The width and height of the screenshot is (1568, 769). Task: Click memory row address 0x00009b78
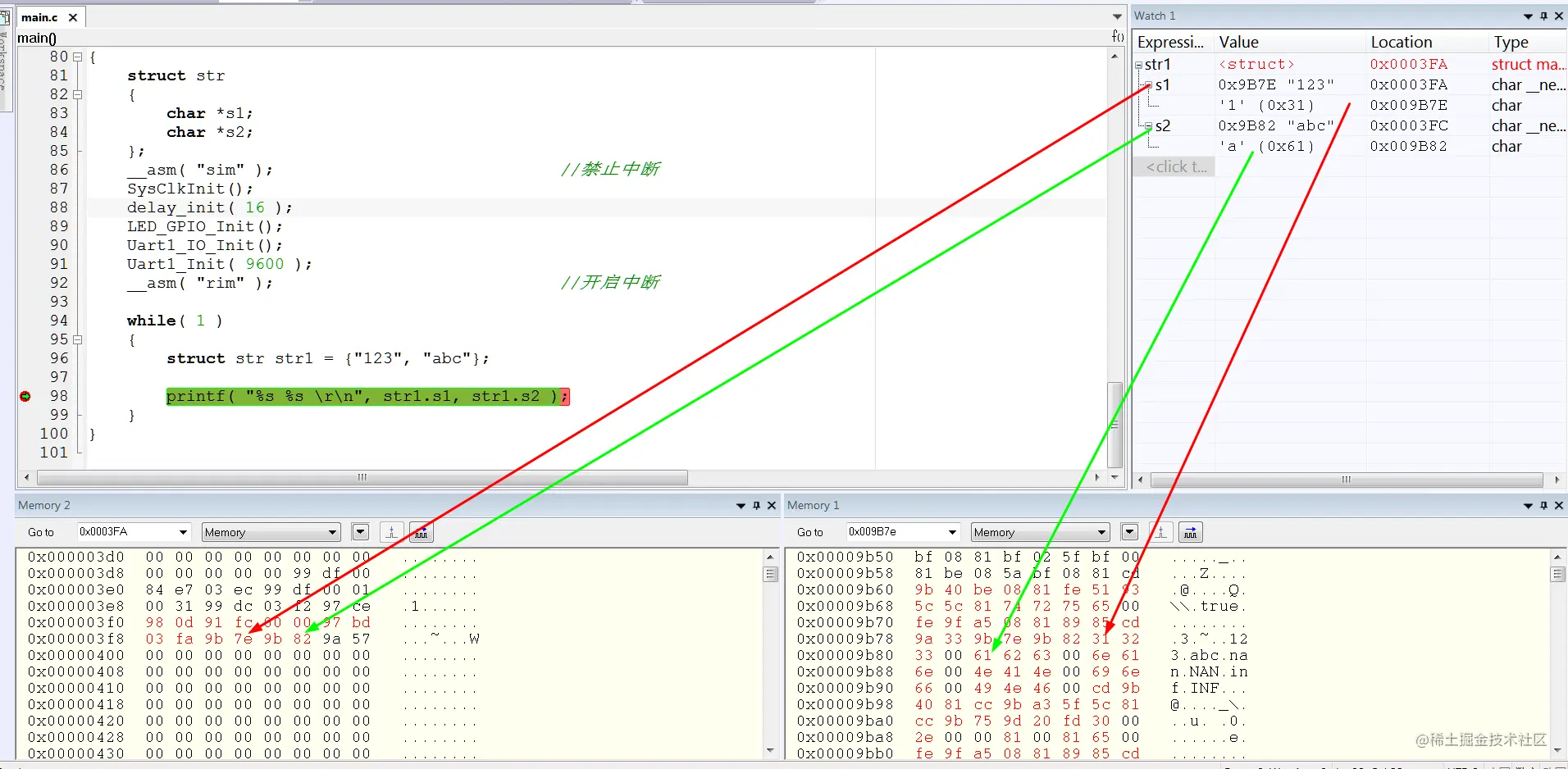point(846,639)
